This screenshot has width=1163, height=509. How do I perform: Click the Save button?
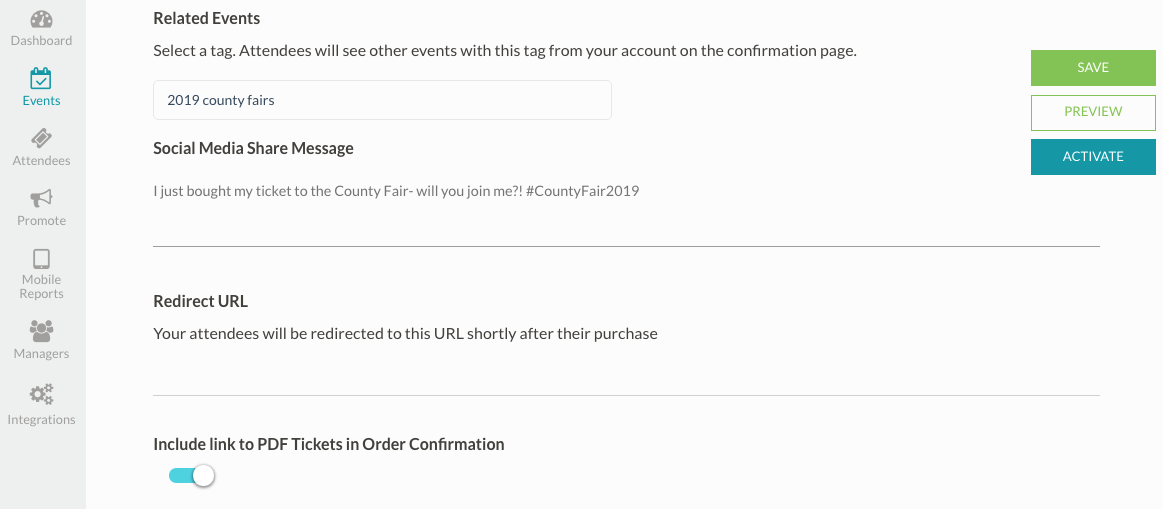point(1093,67)
